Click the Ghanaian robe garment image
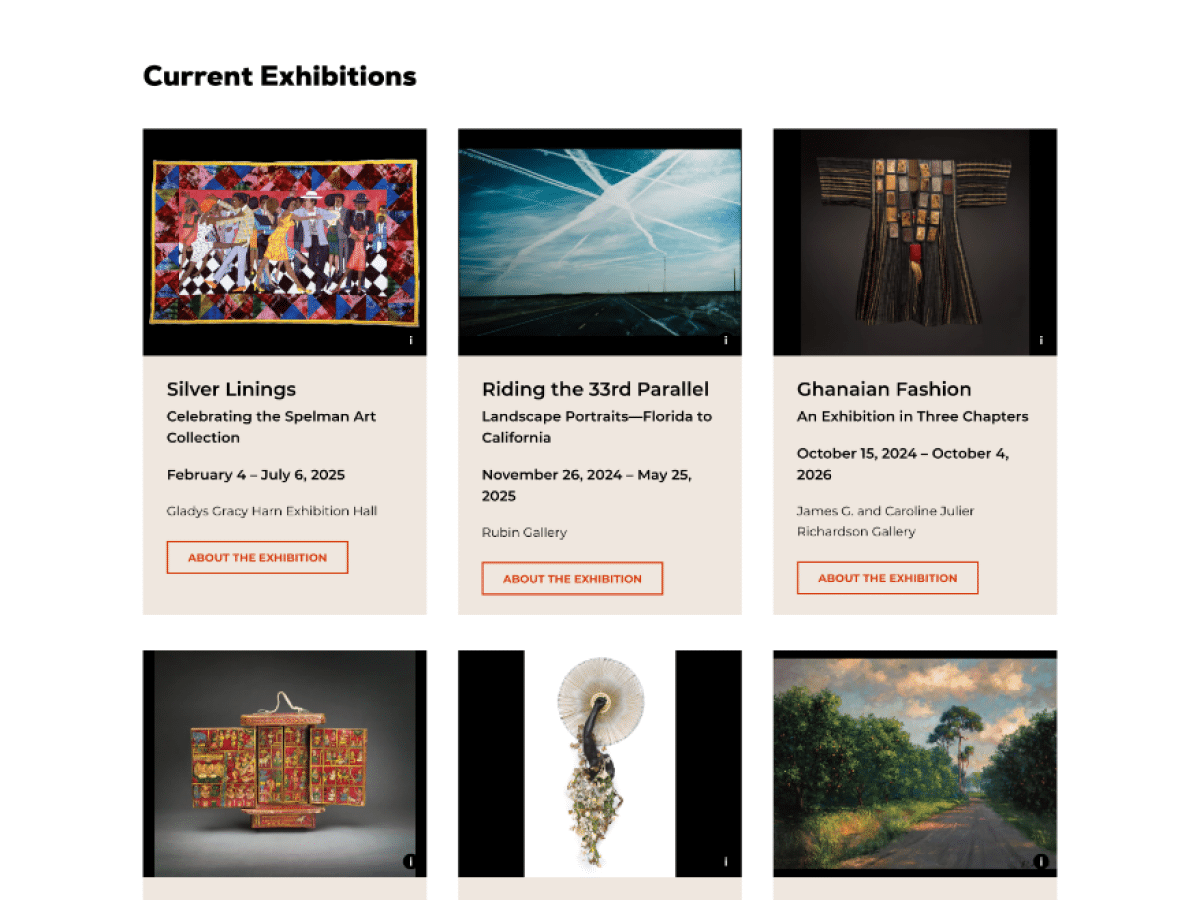This screenshot has width=1200, height=900. (914, 241)
